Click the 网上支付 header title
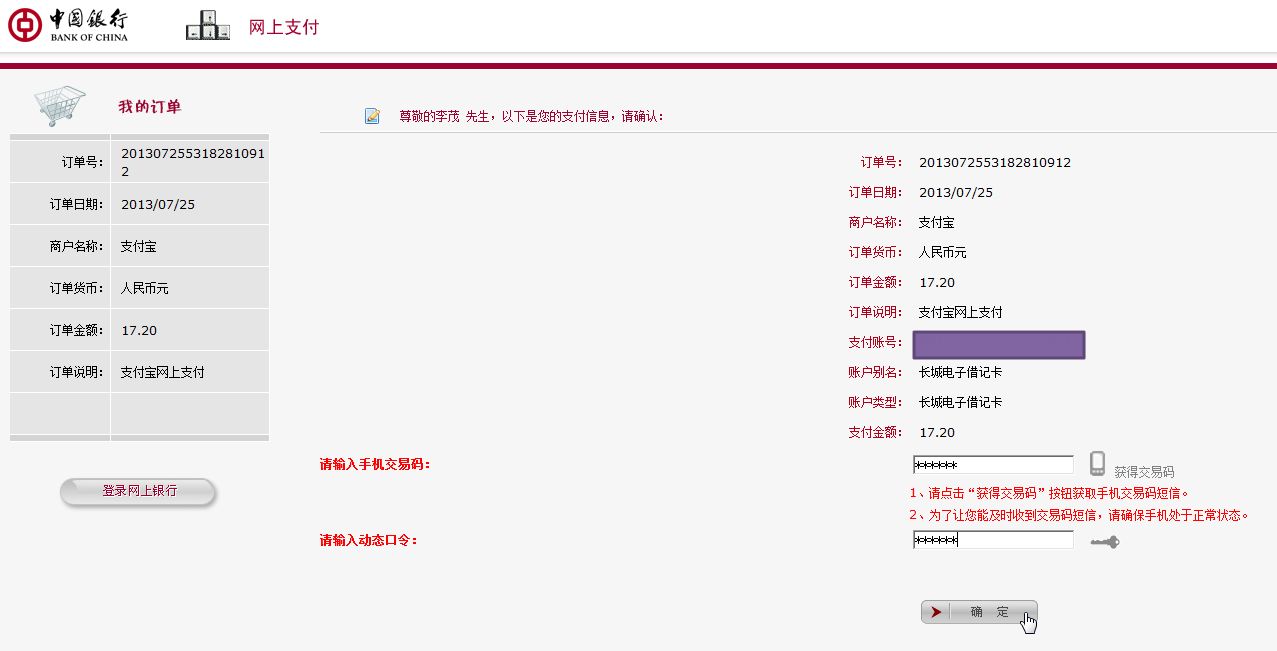The image size is (1277, 651). pos(284,27)
